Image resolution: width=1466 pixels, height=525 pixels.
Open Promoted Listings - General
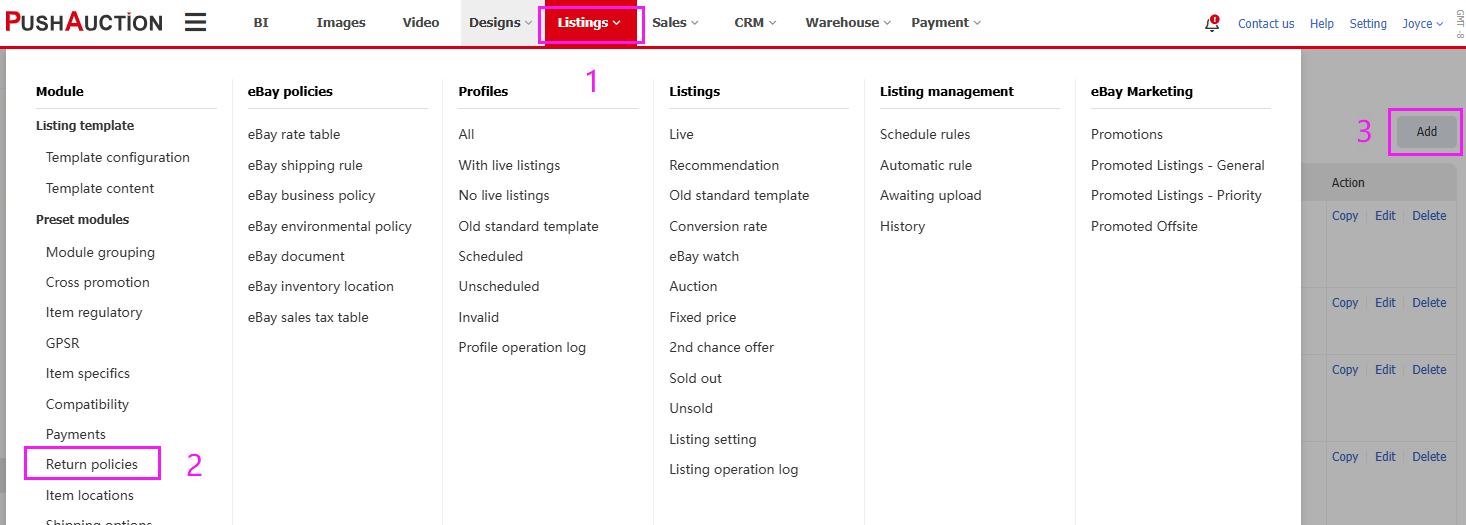coord(1177,165)
